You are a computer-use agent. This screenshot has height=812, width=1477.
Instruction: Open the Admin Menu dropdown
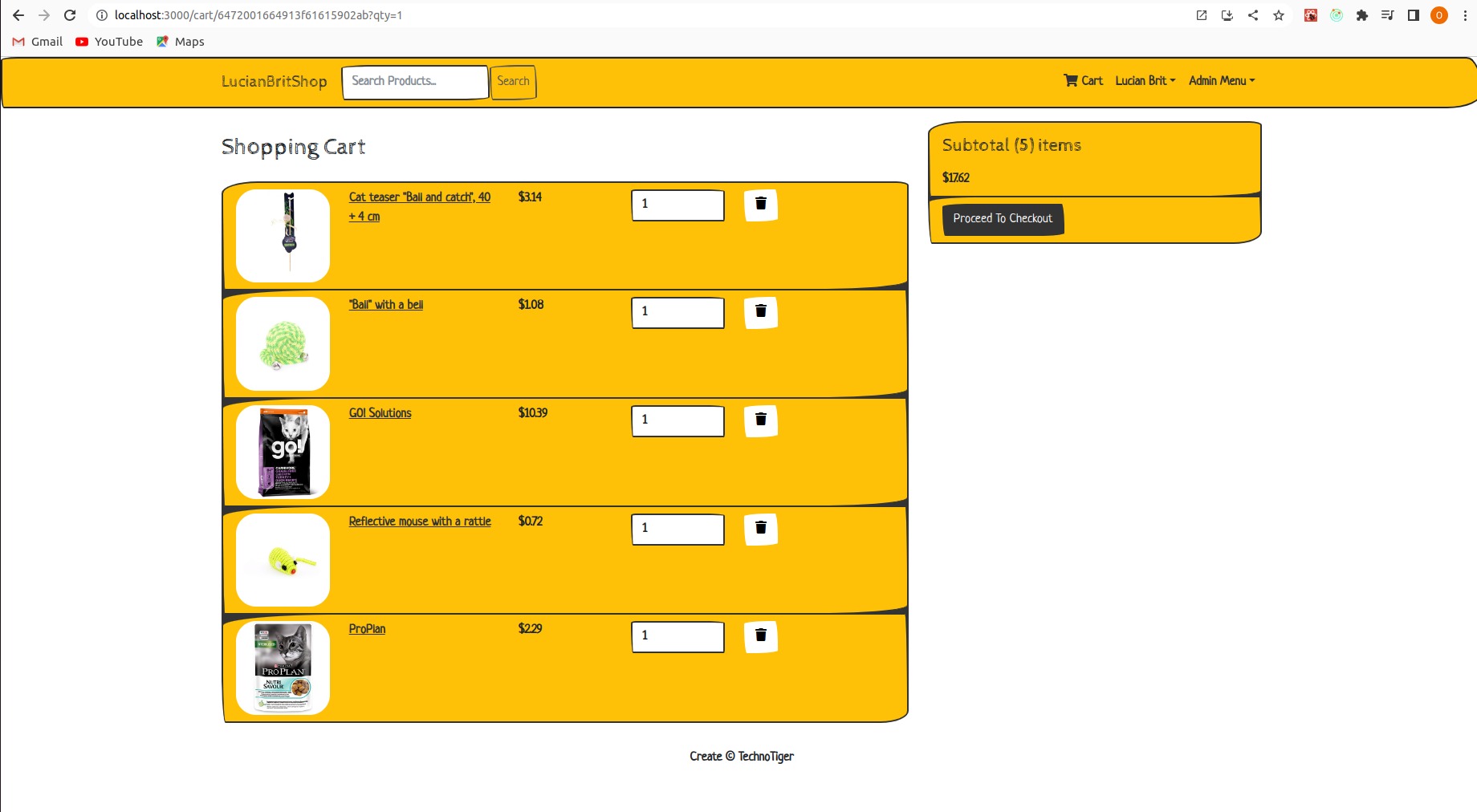click(1221, 81)
